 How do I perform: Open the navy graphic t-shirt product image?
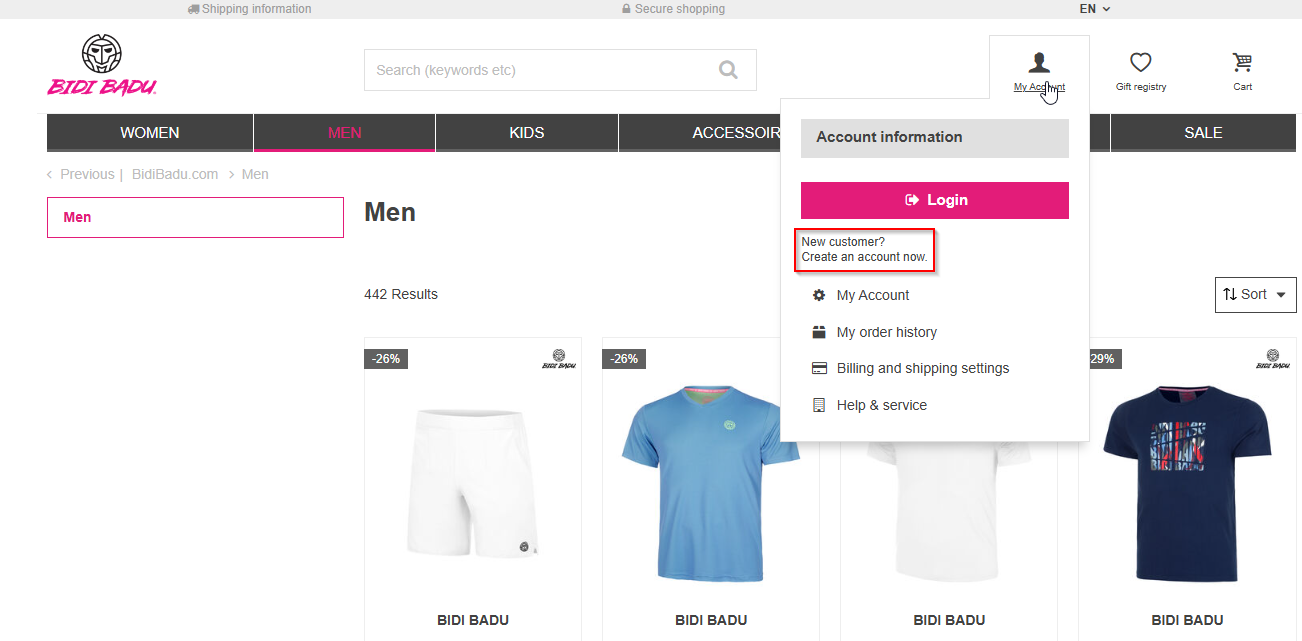point(1187,483)
